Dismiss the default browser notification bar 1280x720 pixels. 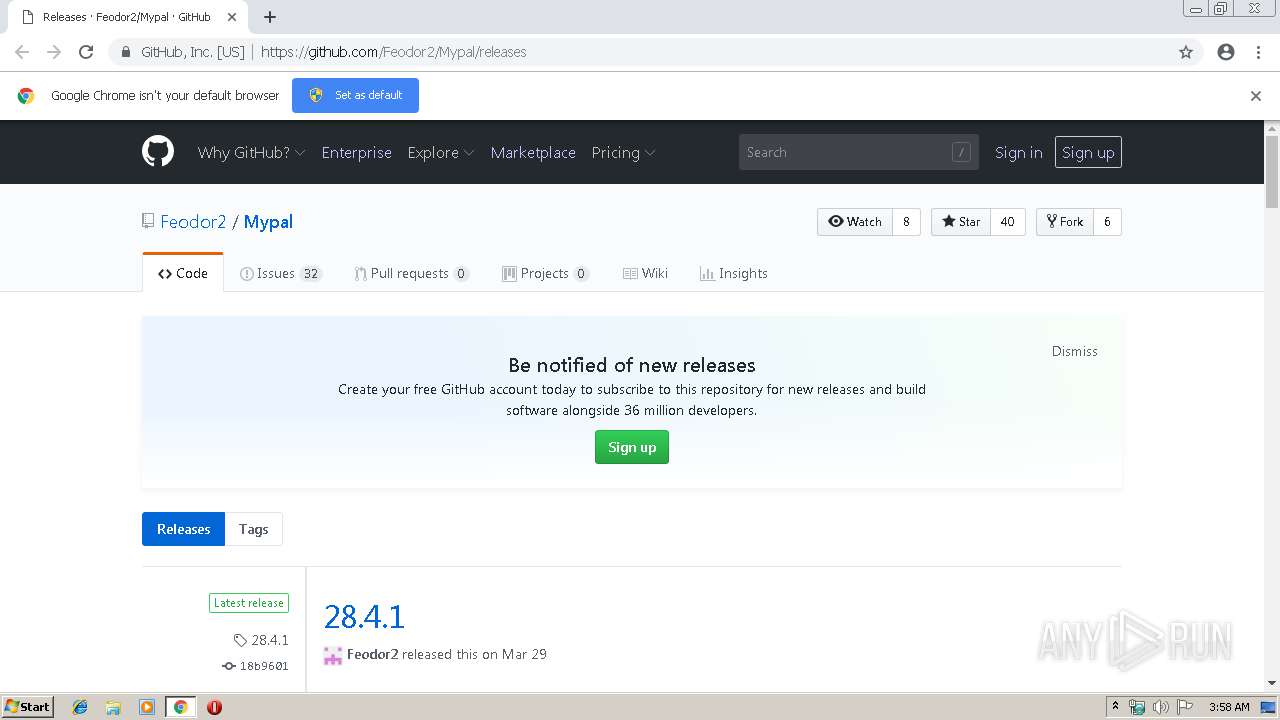pyautogui.click(x=1256, y=96)
